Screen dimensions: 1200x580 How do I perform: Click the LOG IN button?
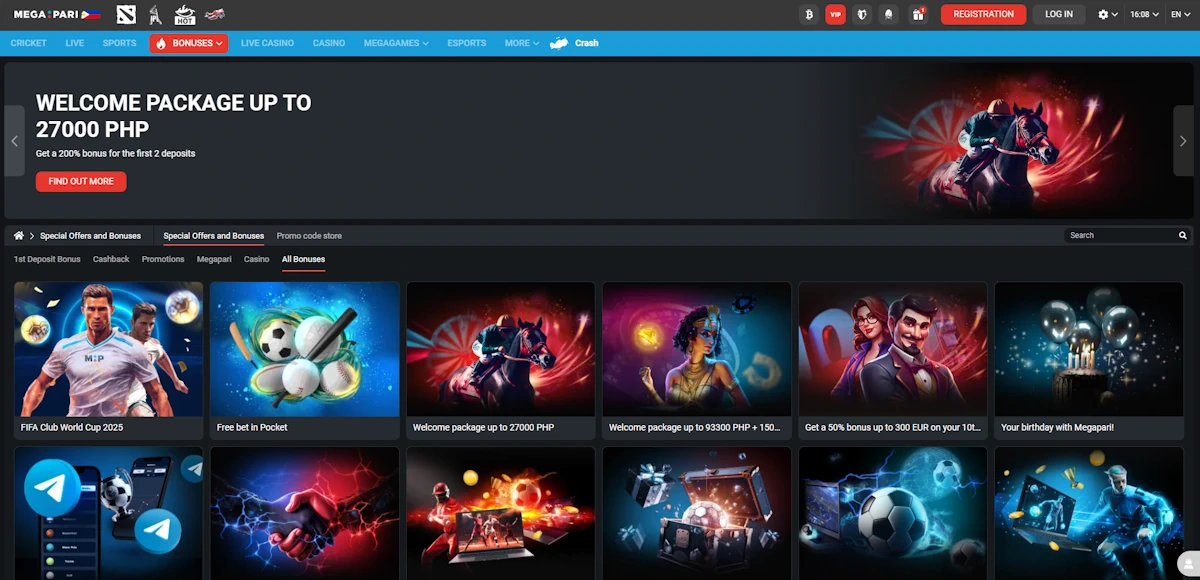coord(1059,14)
